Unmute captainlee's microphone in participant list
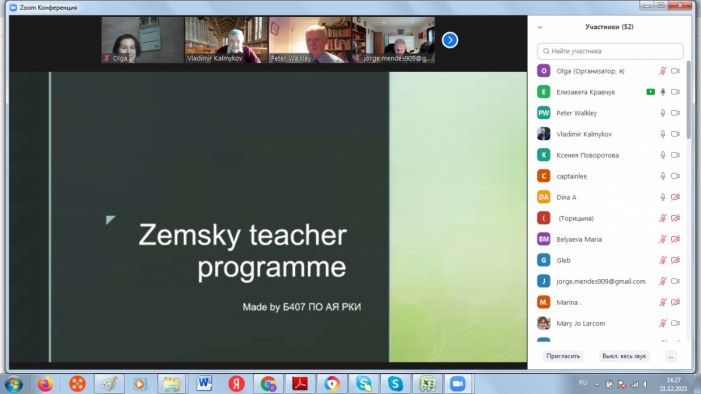This screenshot has height=394, width=701. [663, 176]
